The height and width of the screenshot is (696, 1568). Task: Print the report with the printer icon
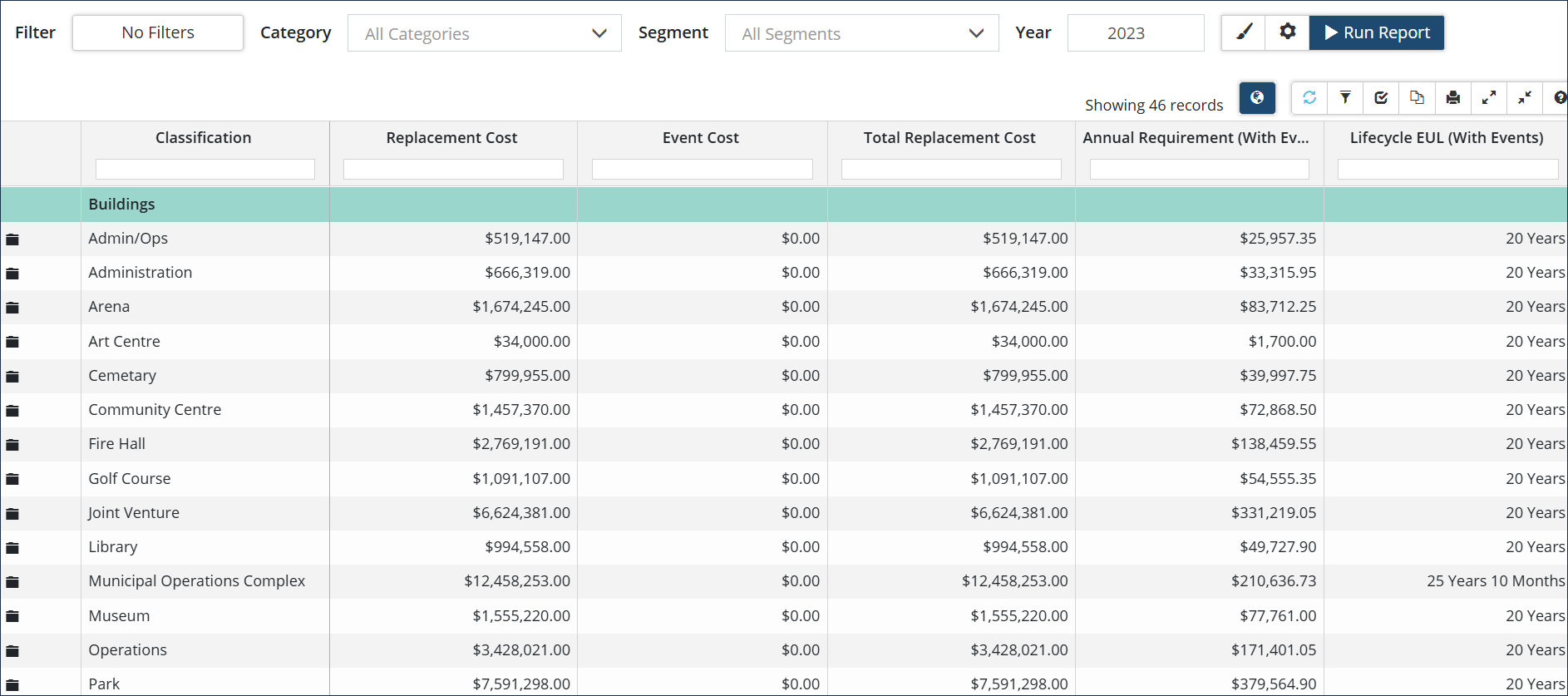[1452, 98]
